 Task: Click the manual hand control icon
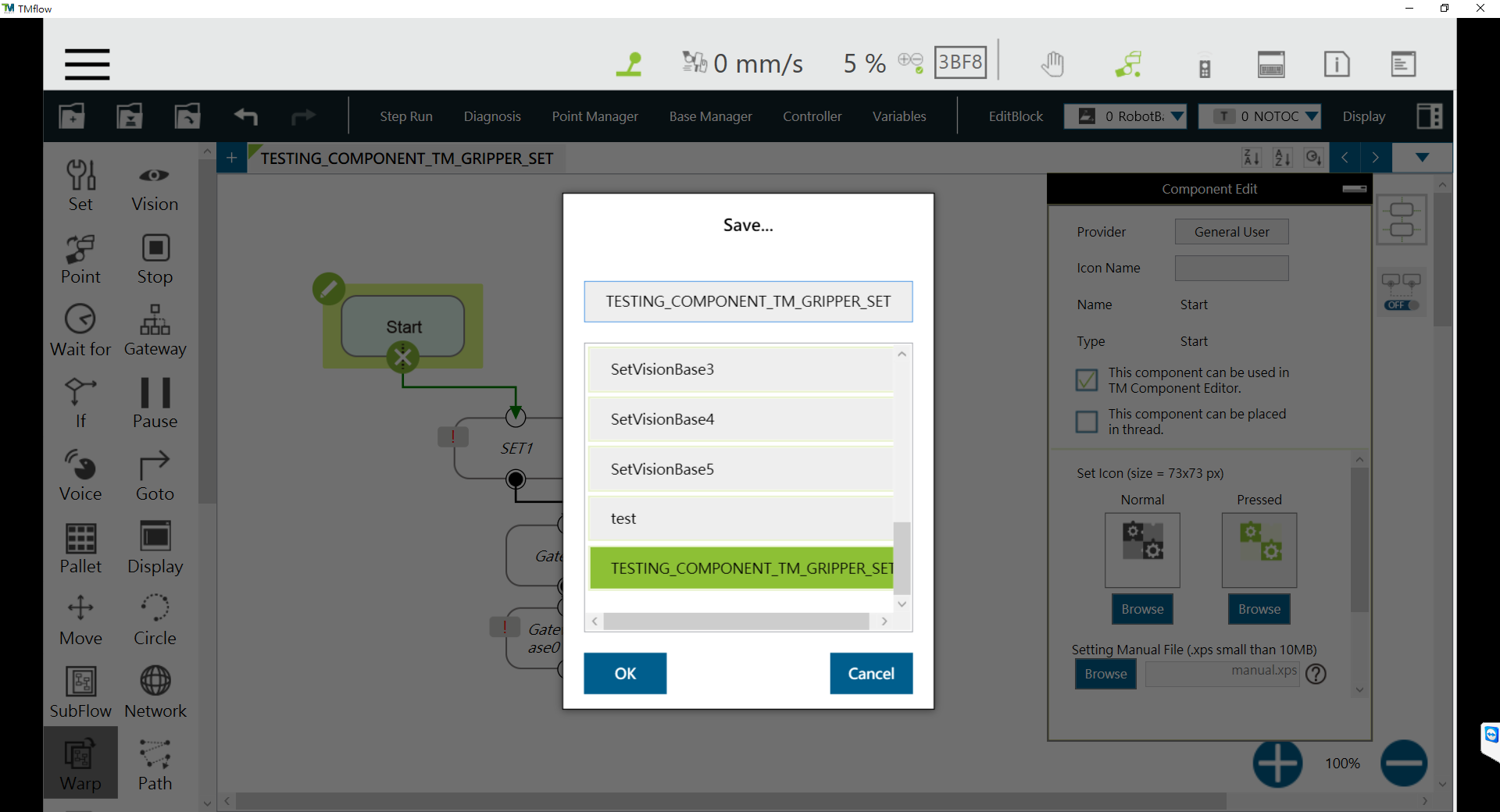click(x=1052, y=64)
